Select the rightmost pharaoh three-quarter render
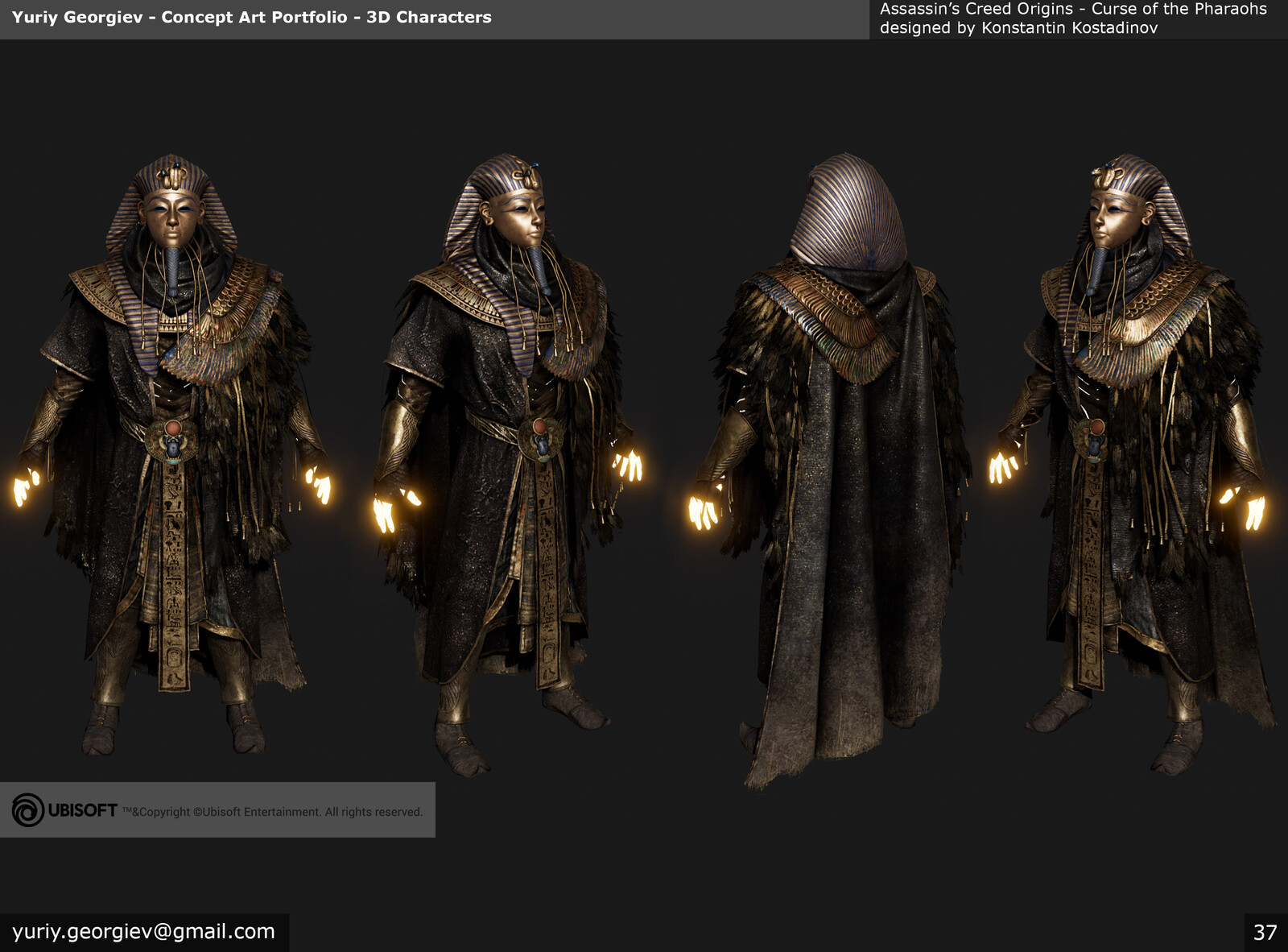This screenshot has width=1288, height=952. tap(1131, 463)
